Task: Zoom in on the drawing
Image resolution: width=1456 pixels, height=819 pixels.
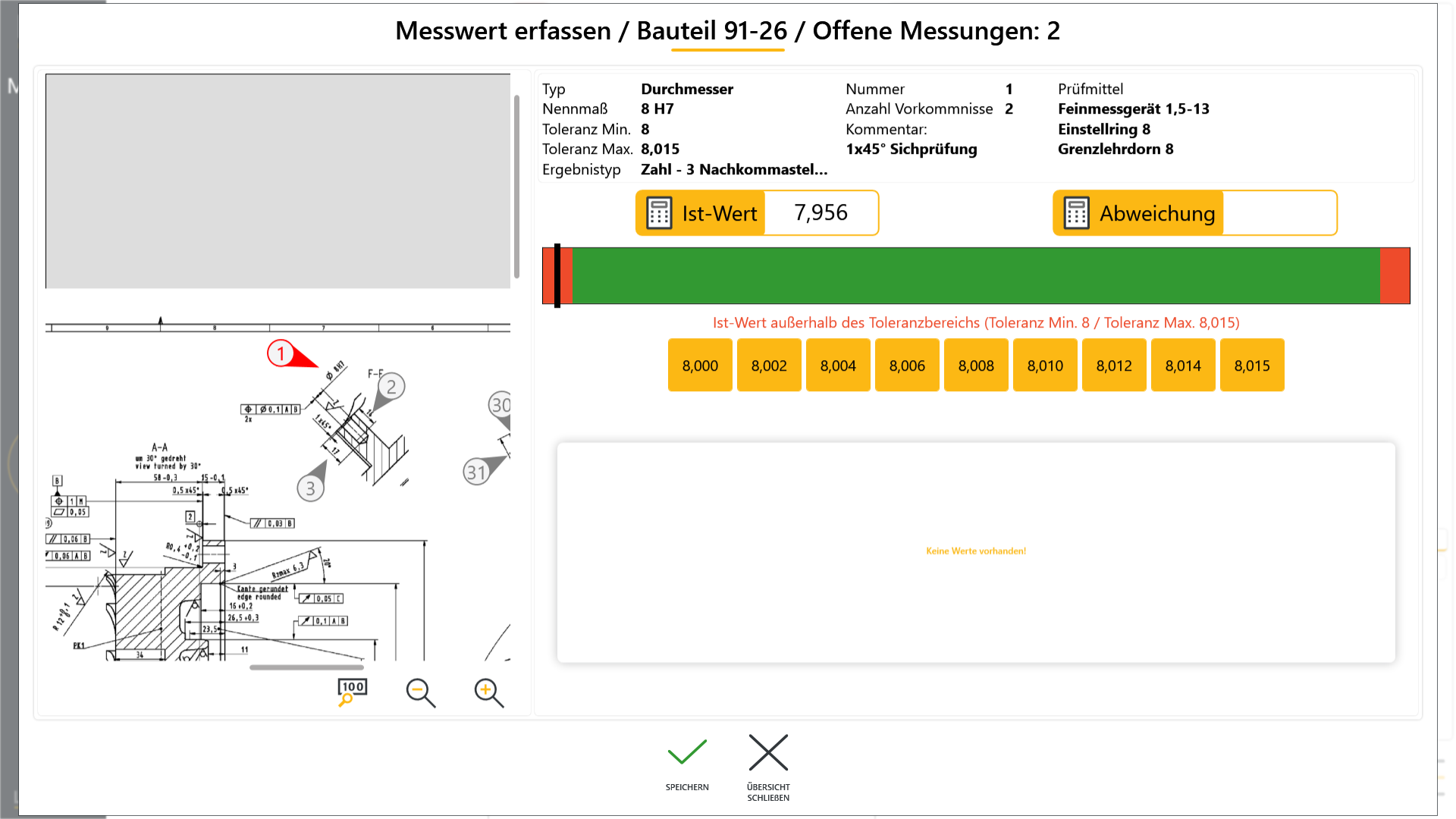Action: pos(489,692)
